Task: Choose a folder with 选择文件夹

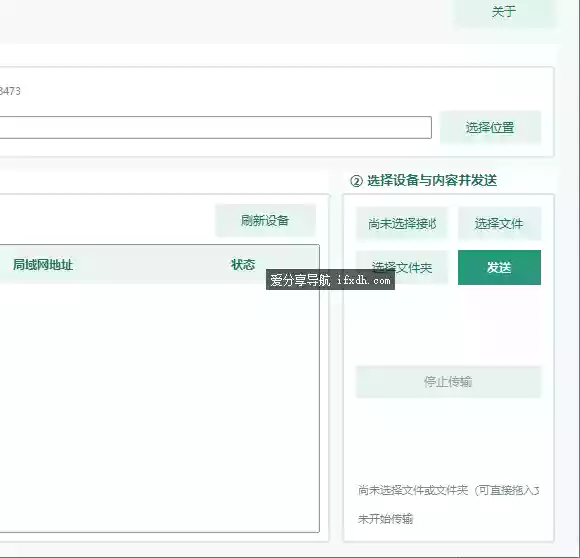Action: click(402, 267)
